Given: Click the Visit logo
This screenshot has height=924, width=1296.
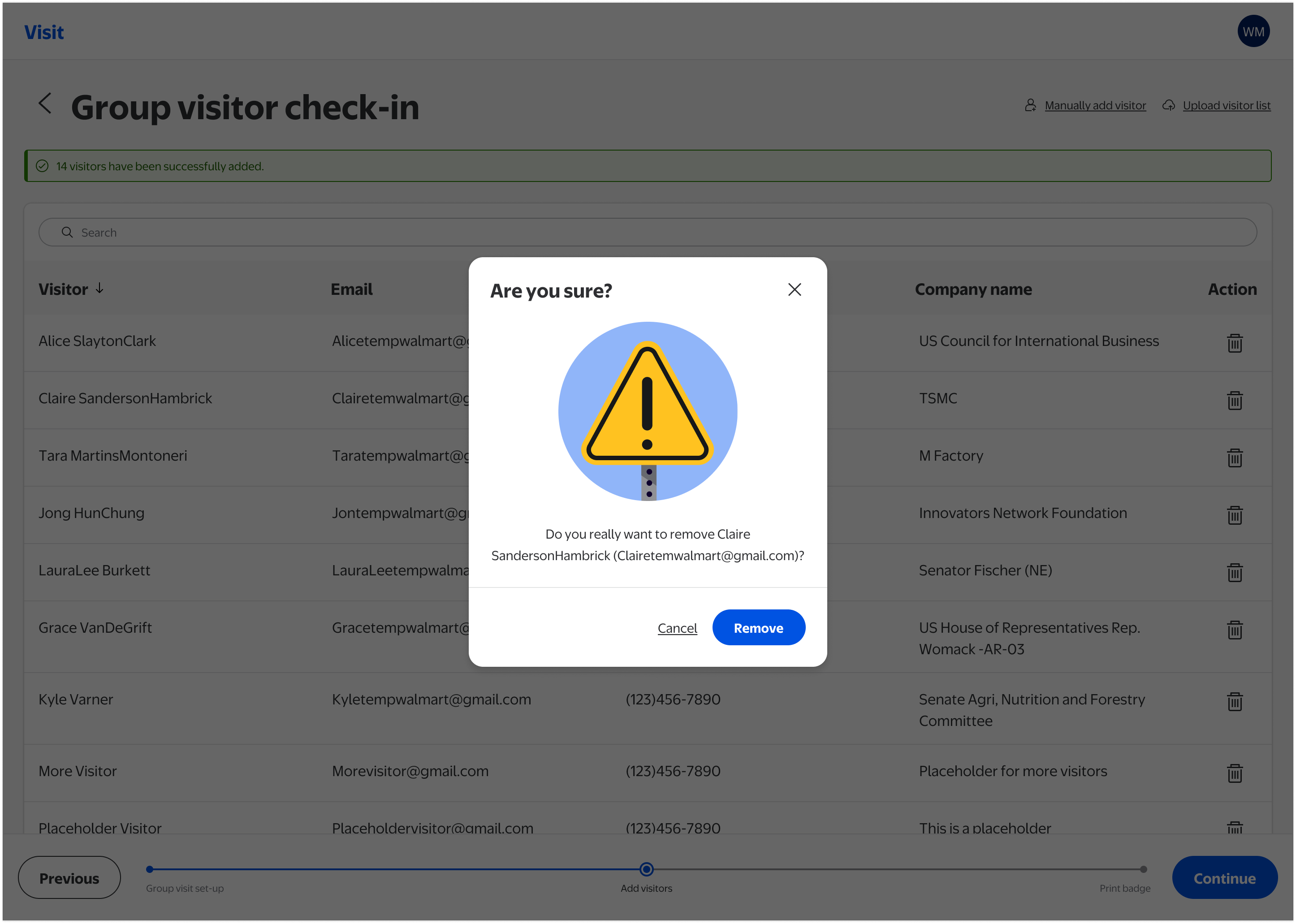Looking at the screenshot, I should (x=44, y=32).
